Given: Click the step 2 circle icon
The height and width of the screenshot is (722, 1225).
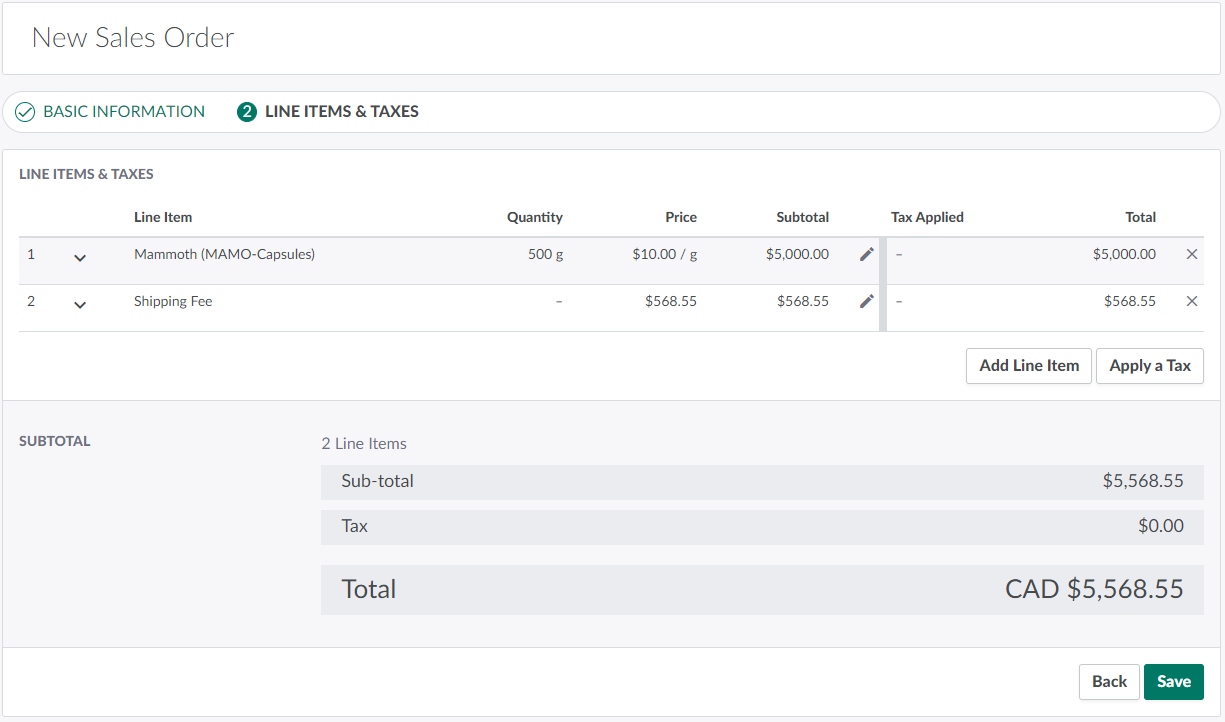Looking at the screenshot, I should click(x=247, y=112).
